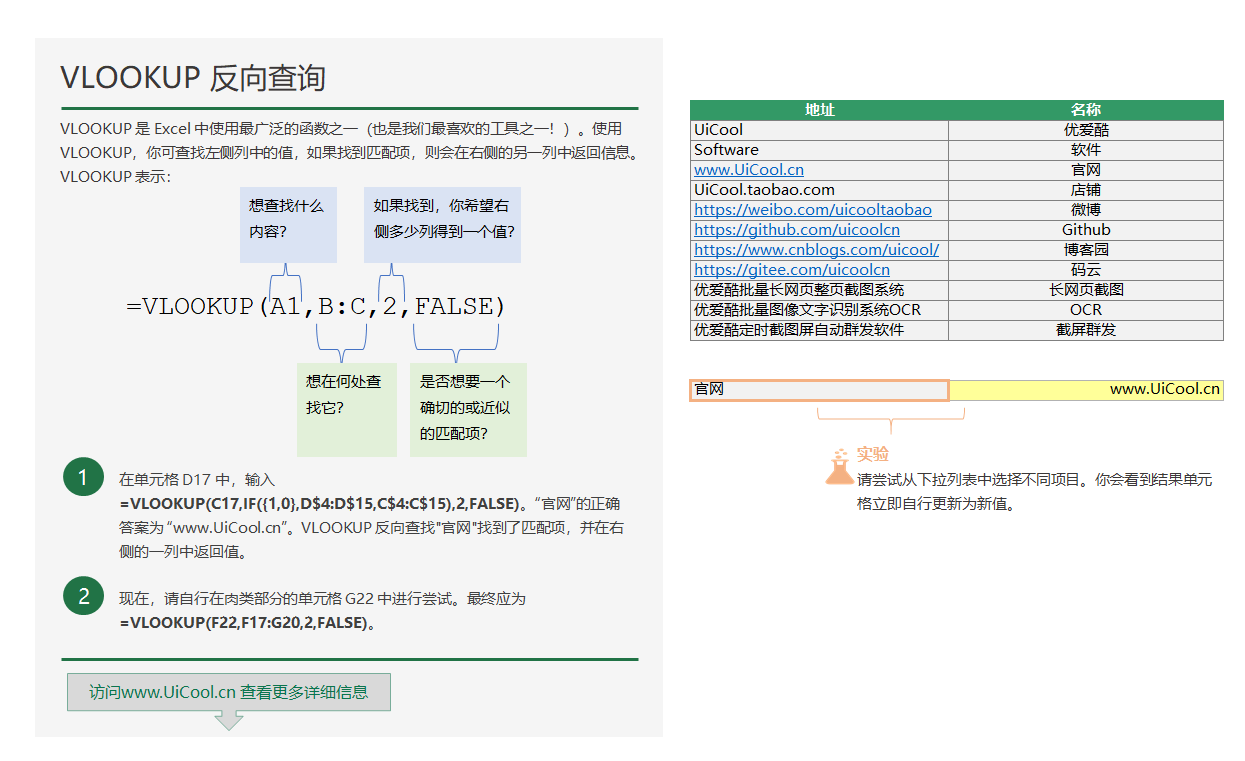Select the UiCool.taobao.com cell
The height and width of the screenshot is (761, 1245).
pos(819,190)
